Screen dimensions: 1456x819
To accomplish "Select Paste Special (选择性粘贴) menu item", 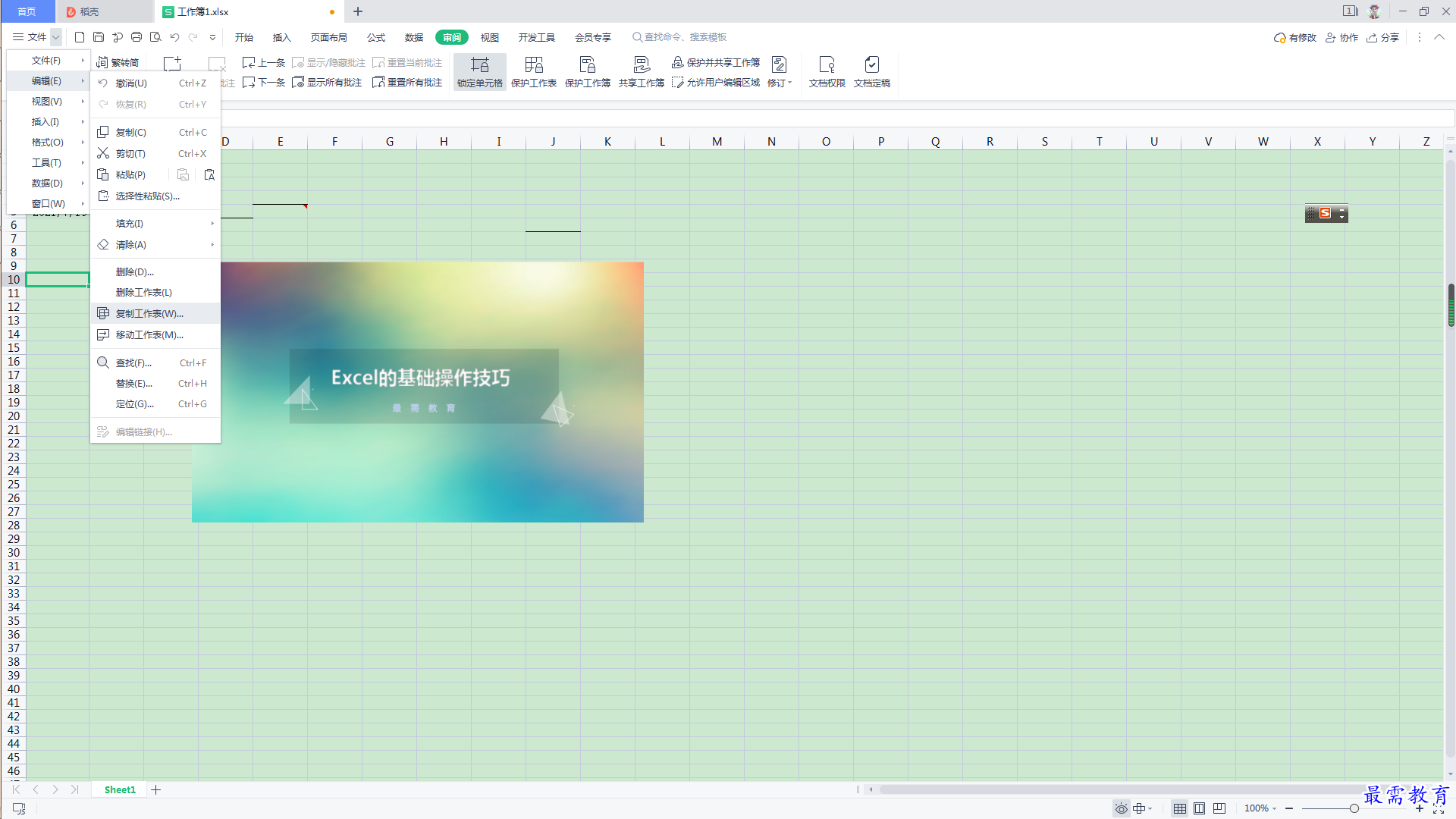I will (x=155, y=196).
